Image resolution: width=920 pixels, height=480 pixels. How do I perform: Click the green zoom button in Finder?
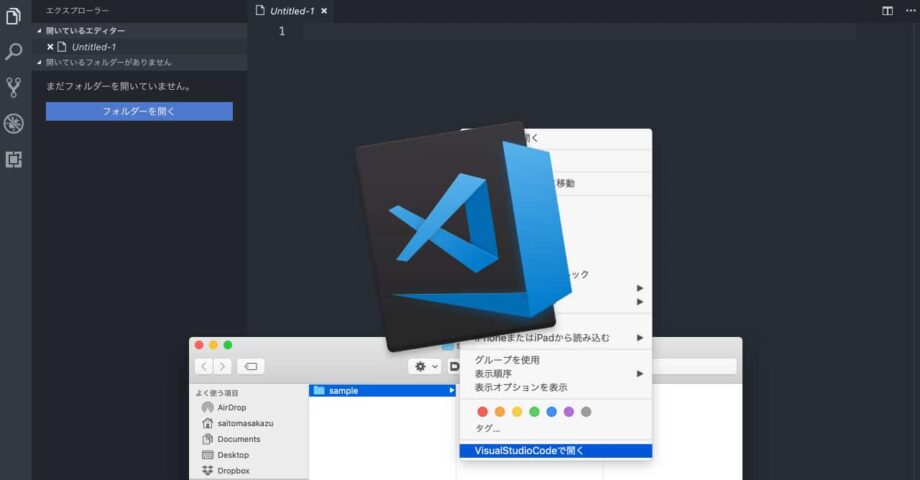point(228,345)
